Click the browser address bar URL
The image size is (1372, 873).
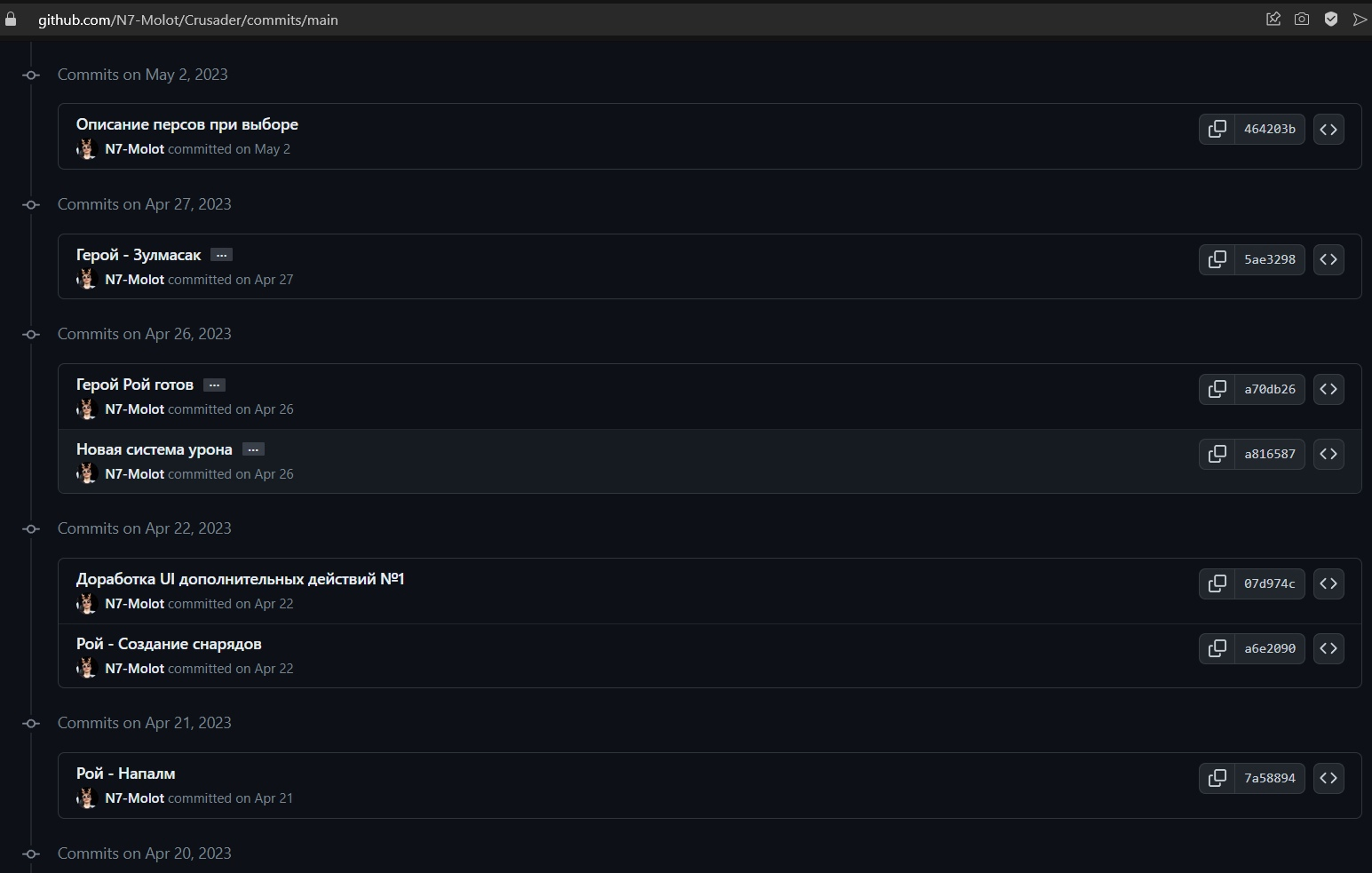(187, 20)
